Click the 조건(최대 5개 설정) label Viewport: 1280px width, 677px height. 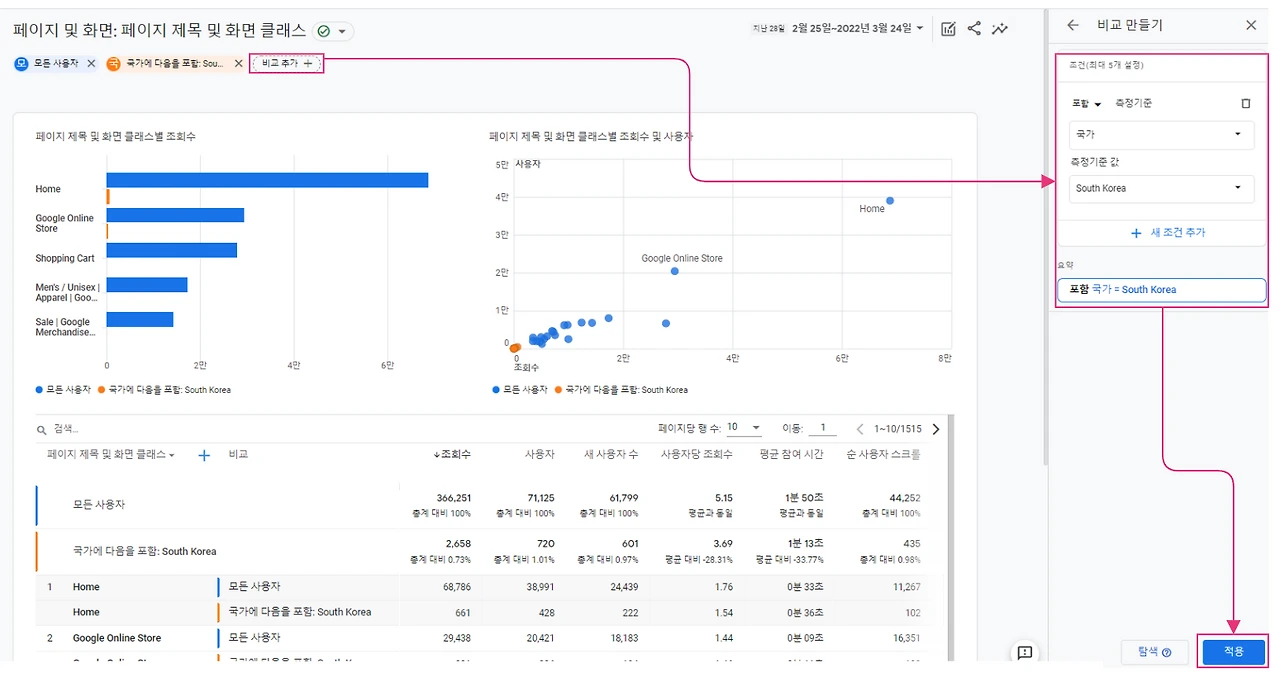tap(1106, 65)
